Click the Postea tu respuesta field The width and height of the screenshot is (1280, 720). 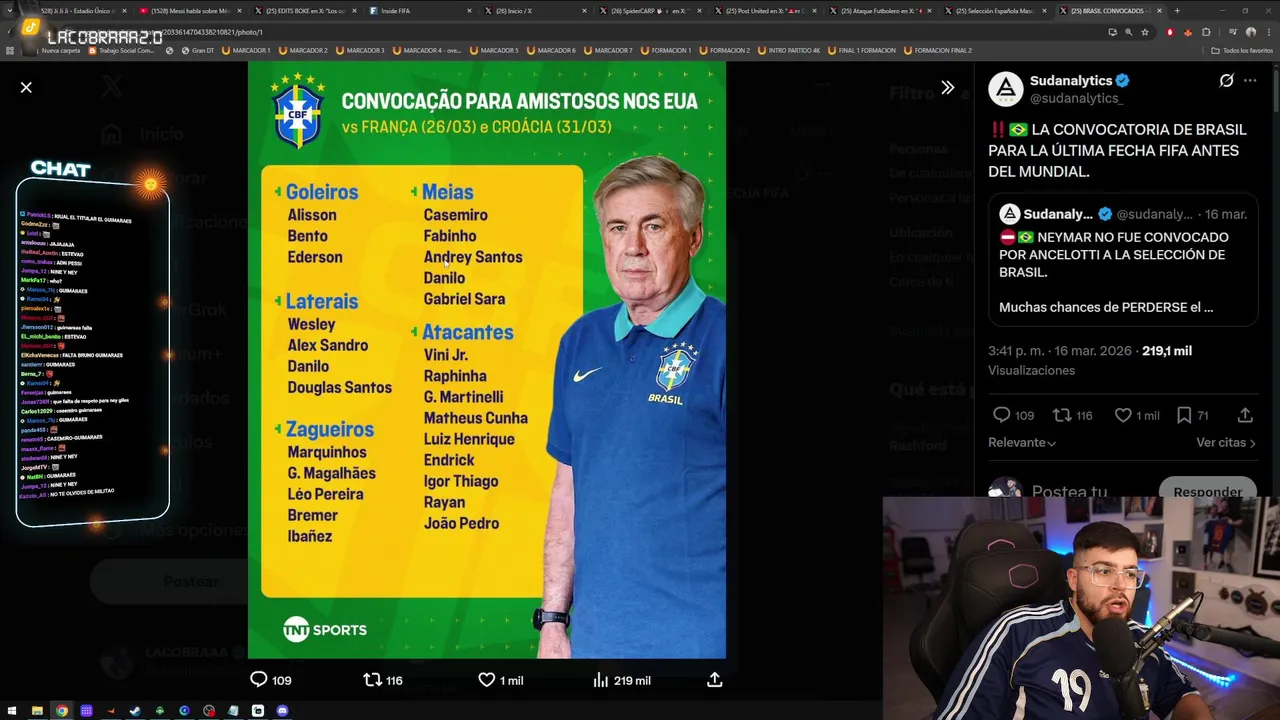[1069, 491]
